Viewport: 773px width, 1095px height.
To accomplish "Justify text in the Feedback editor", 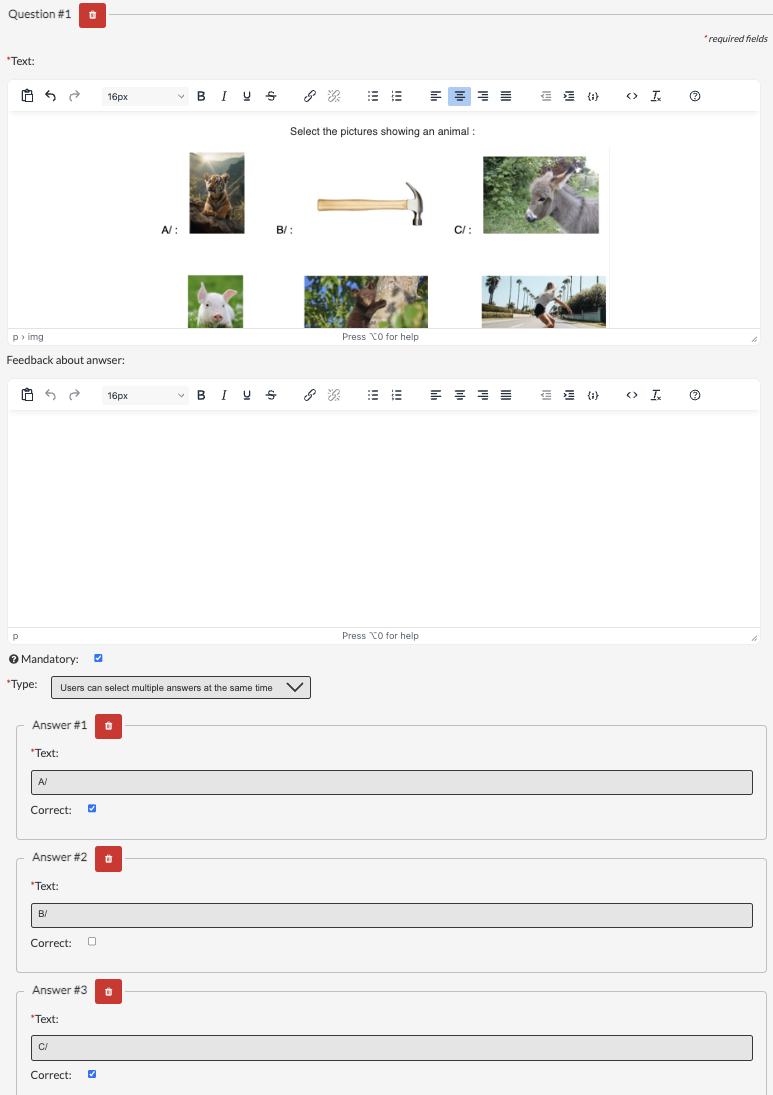I will (x=506, y=395).
